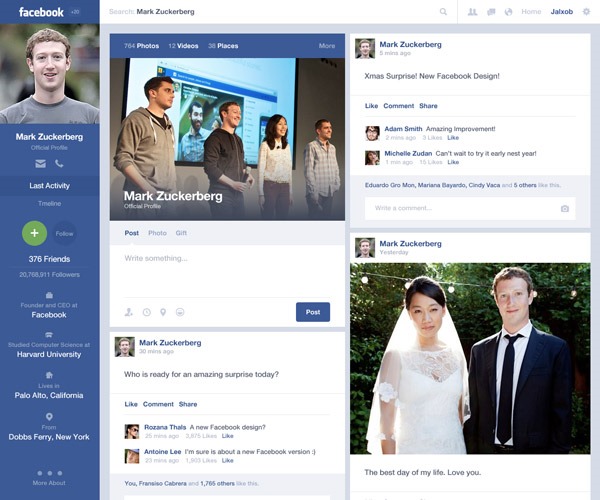Open settings gear in top right
Image resolution: width=600 pixels, height=500 pixels.
tap(586, 12)
